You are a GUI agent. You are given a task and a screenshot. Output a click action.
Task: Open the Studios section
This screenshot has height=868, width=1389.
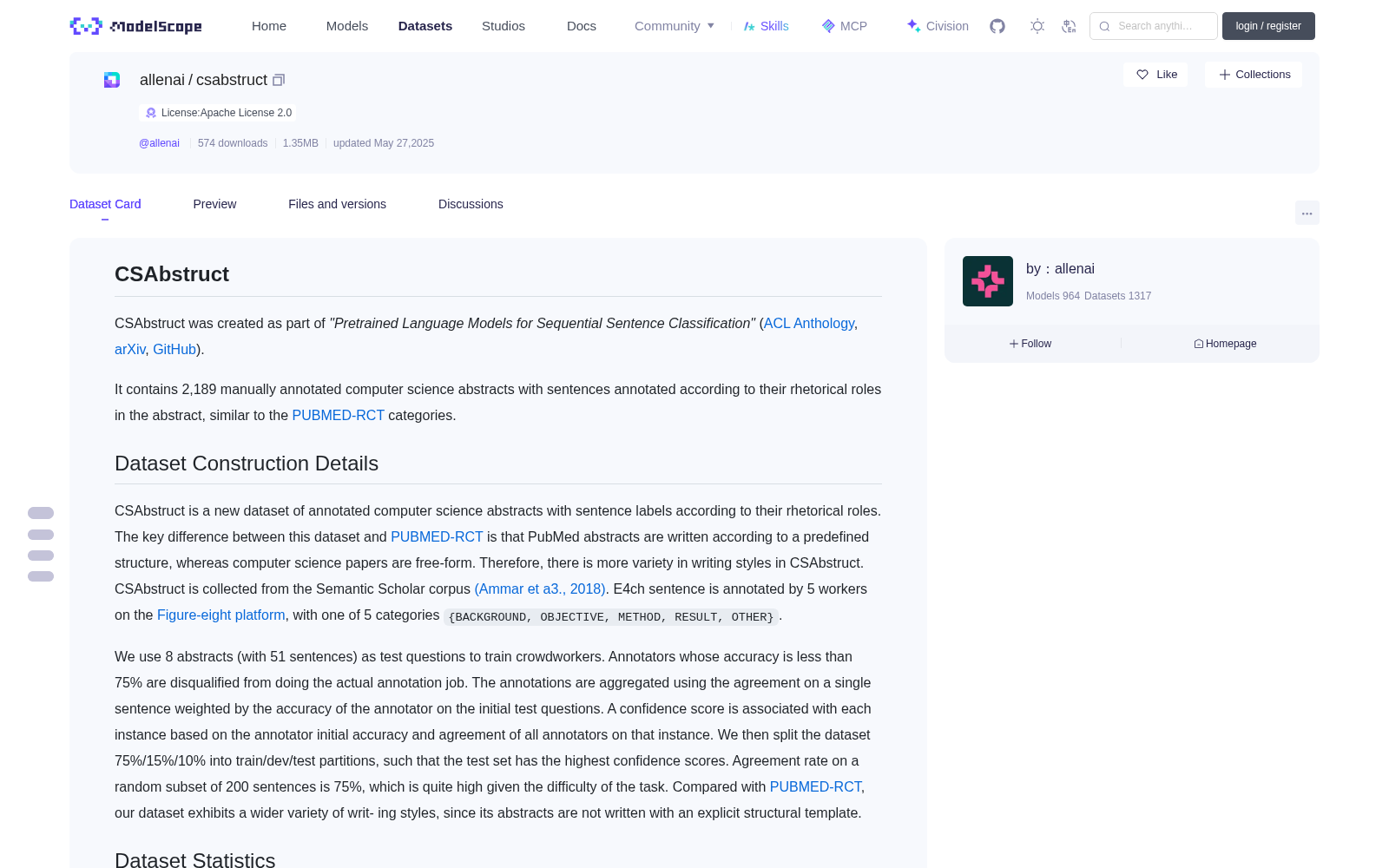pyautogui.click(x=504, y=26)
